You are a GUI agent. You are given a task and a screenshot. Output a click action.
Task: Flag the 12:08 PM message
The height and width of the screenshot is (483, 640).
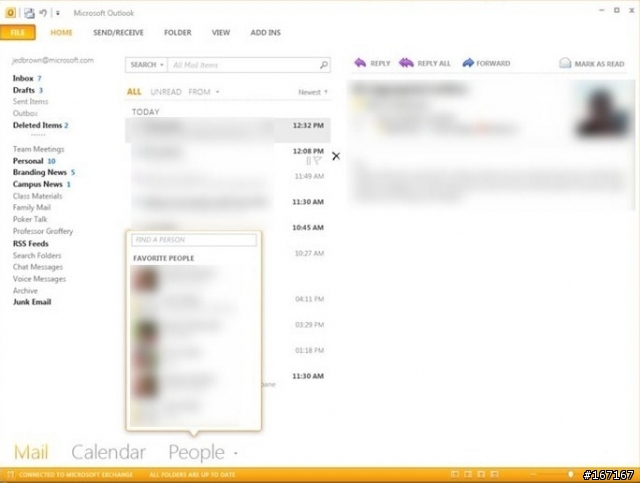[318, 161]
